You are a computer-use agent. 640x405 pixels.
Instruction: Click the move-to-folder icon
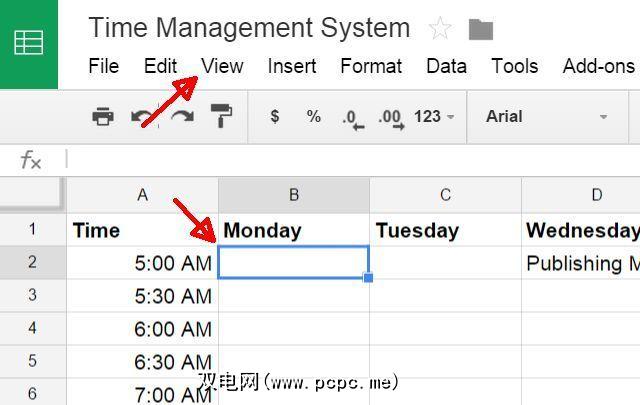[x=481, y=29]
